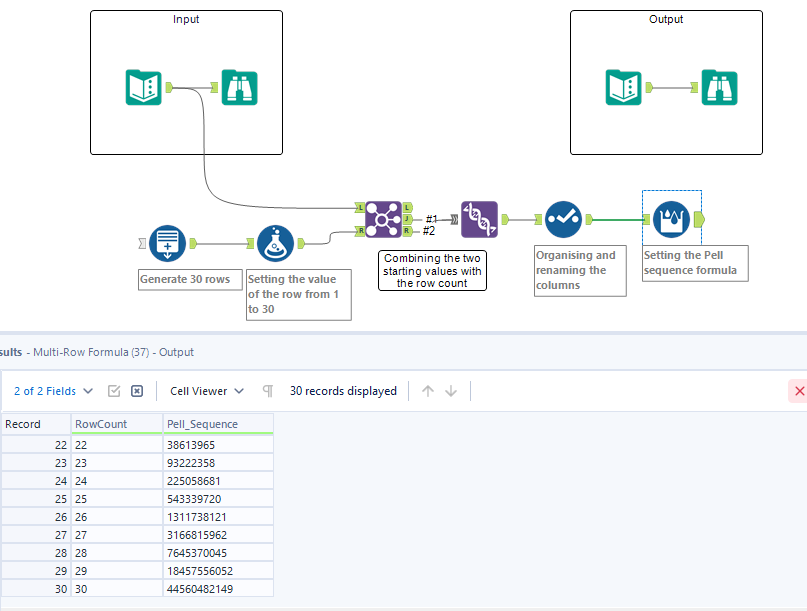This screenshot has height=611, width=807.
Task: Select the 'Combining the two starting values' comment
Action: (432, 271)
